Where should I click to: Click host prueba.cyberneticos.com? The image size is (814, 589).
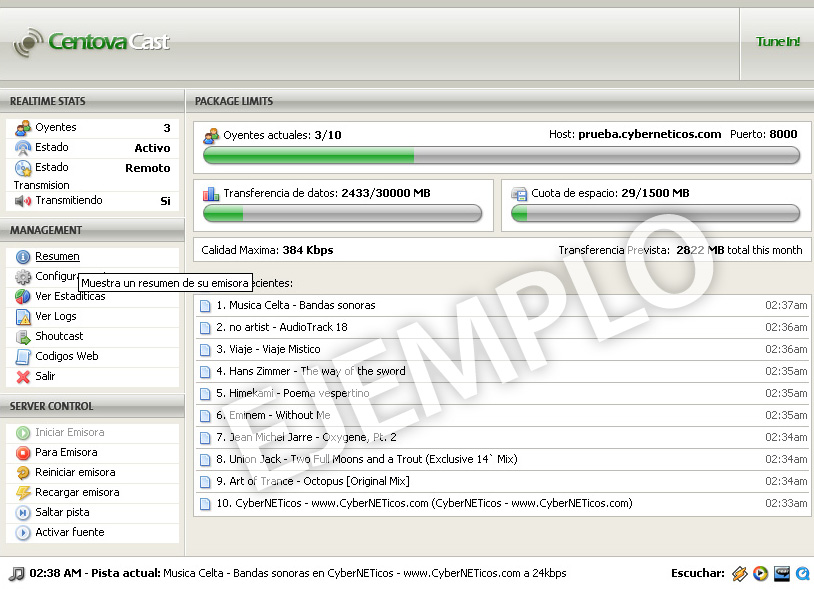649,134
